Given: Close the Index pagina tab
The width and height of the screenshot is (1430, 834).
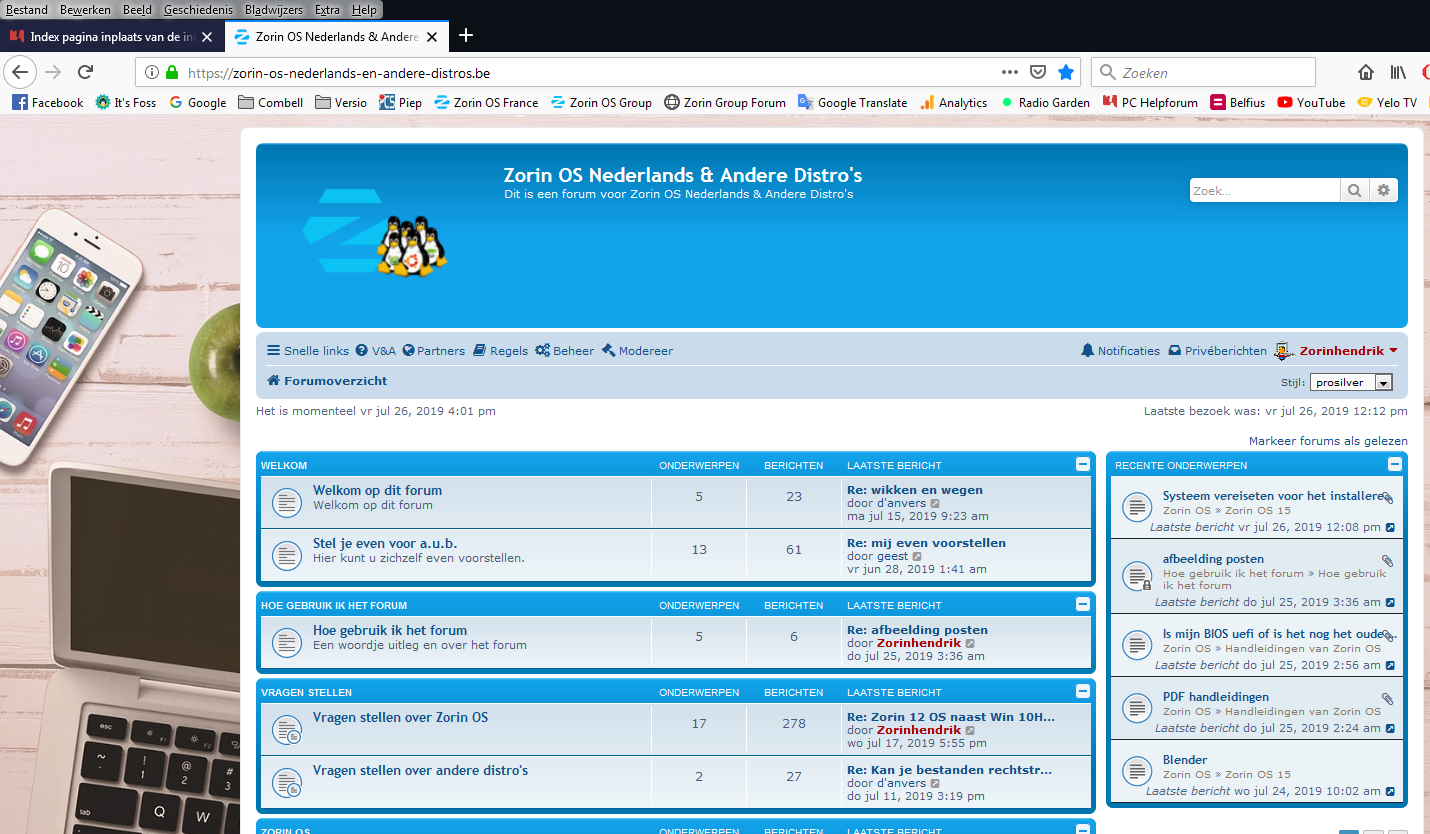Looking at the screenshot, I should [207, 37].
